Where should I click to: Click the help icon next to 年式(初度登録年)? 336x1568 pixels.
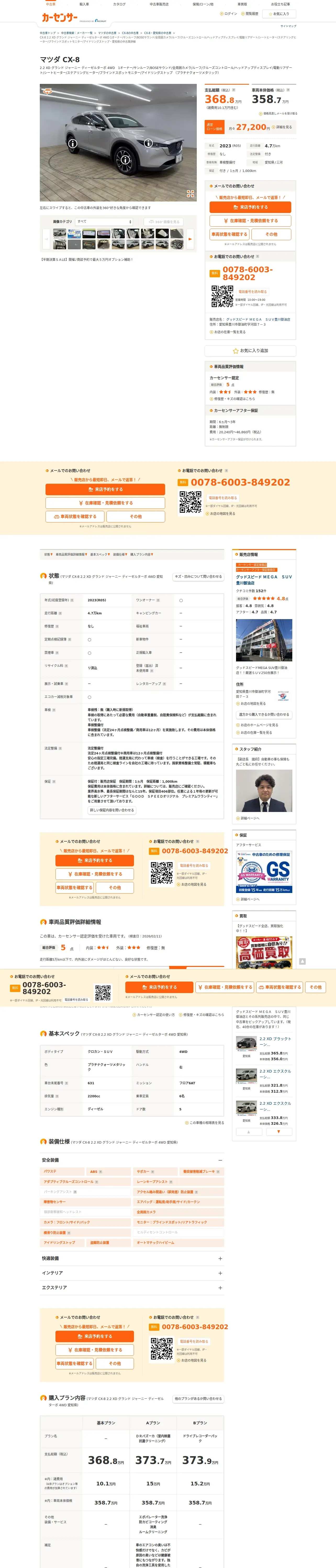72,600
